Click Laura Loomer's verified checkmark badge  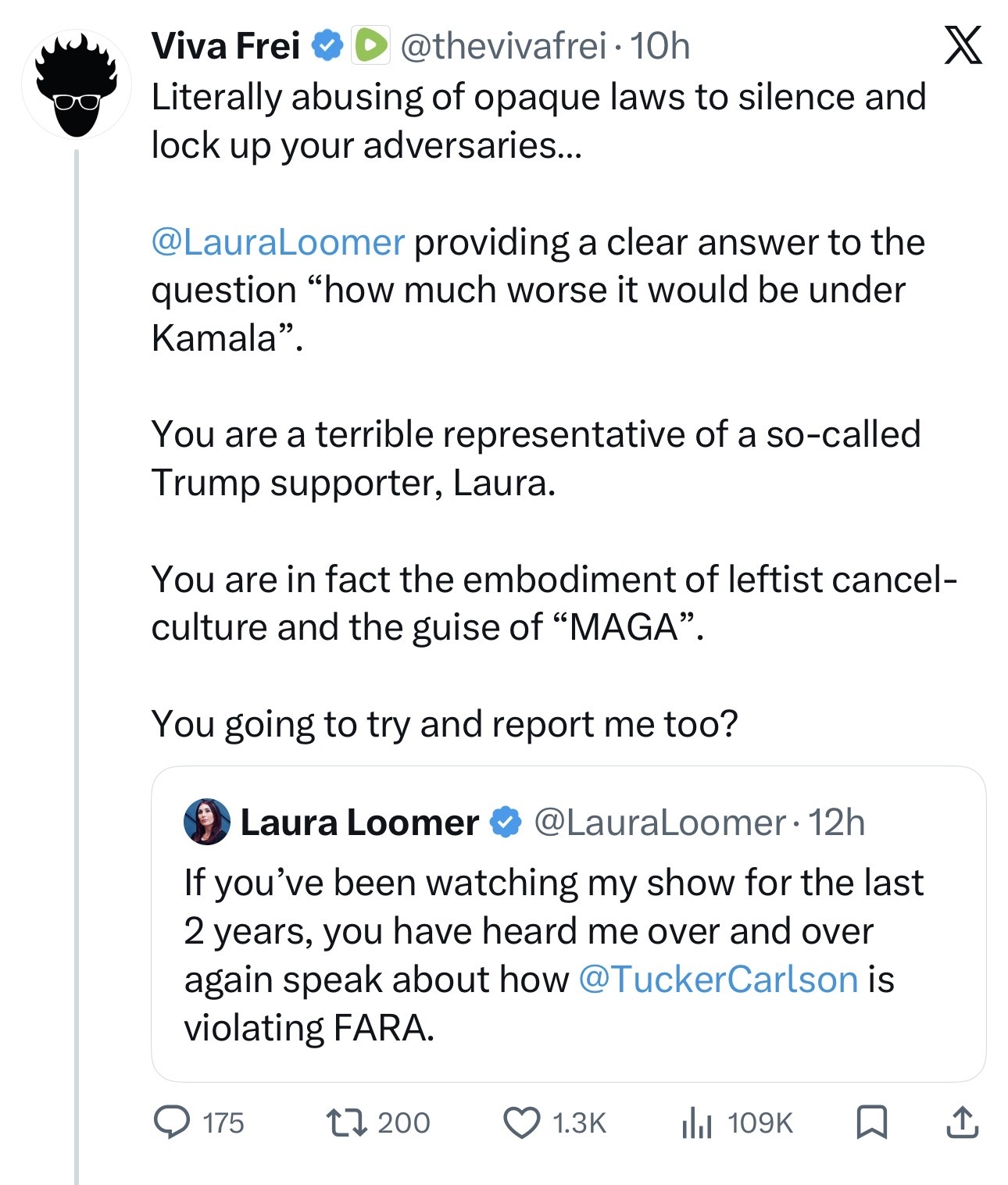(x=506, y=822)
